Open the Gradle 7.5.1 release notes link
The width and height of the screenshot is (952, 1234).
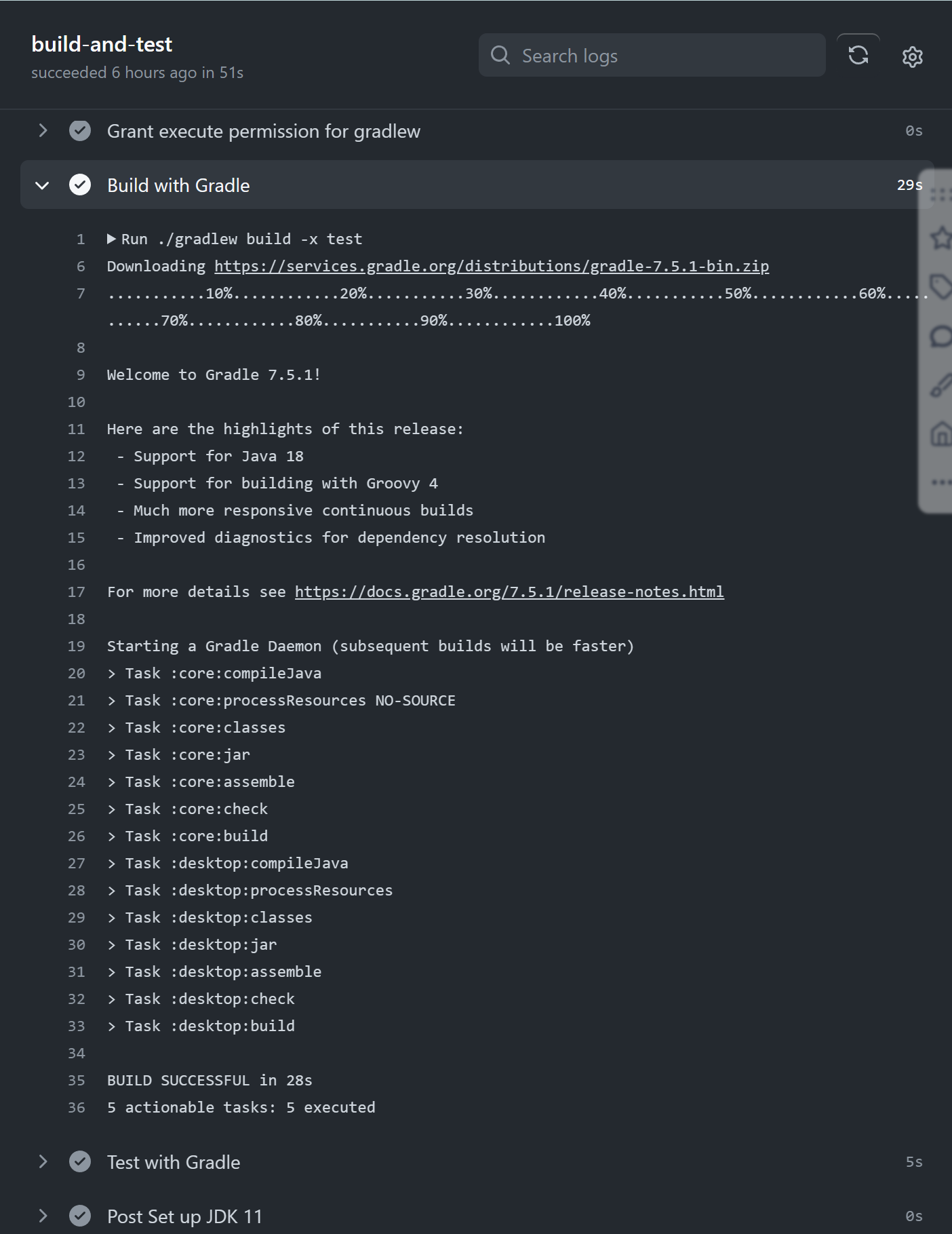tap(509, 592)
